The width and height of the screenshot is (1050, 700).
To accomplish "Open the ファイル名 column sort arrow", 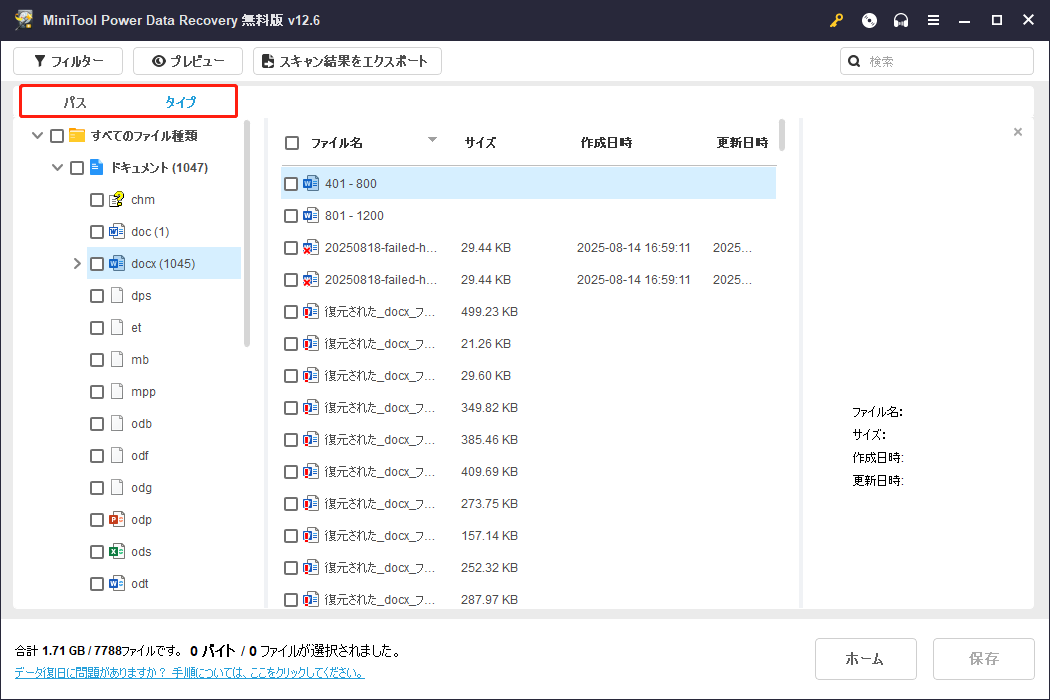I will click(433, 140).
